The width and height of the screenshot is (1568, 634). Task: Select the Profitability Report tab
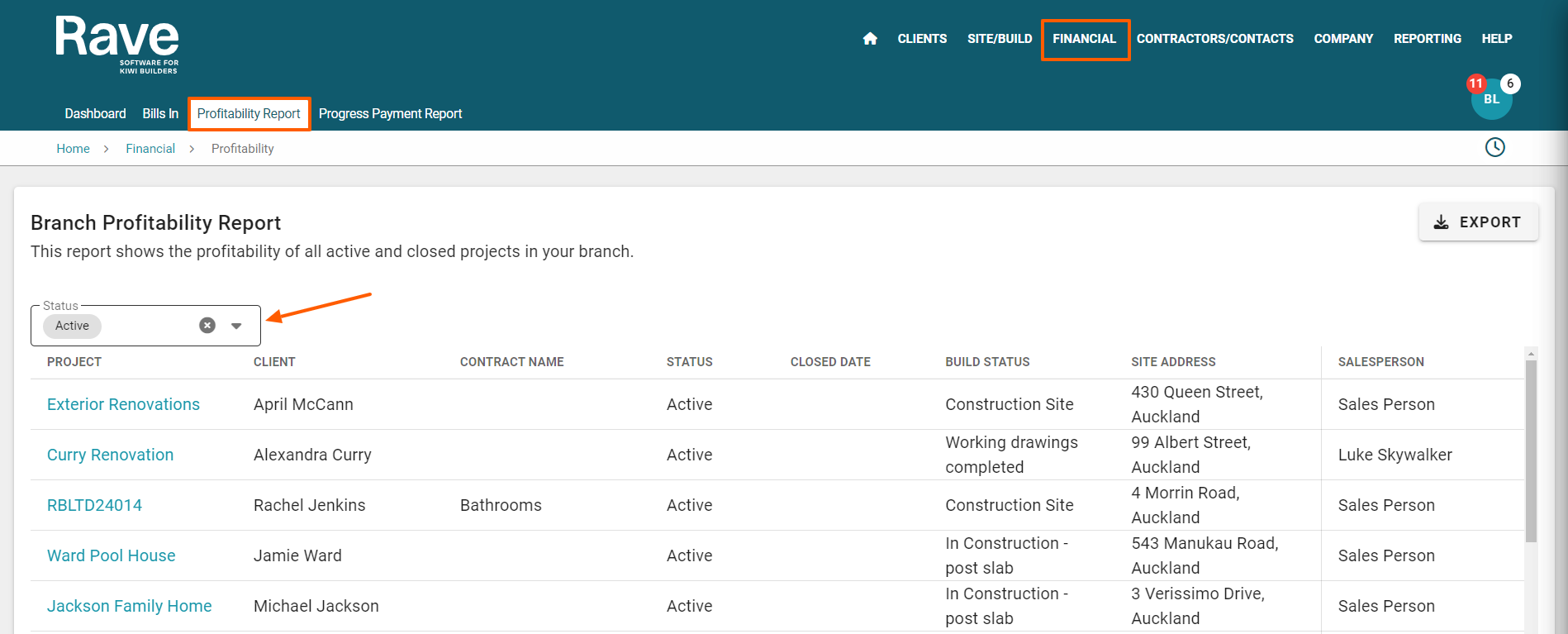point(249,114)
